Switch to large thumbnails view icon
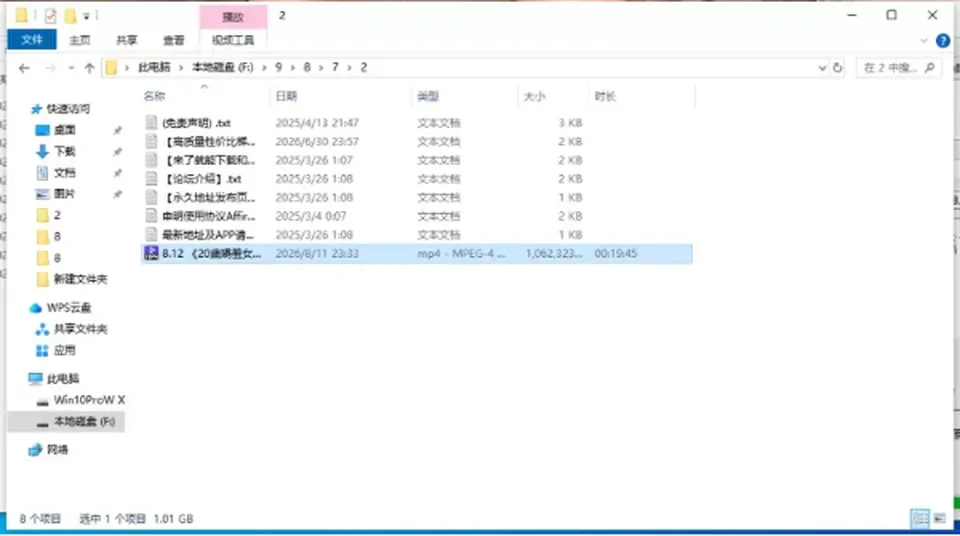 point(940,518)
